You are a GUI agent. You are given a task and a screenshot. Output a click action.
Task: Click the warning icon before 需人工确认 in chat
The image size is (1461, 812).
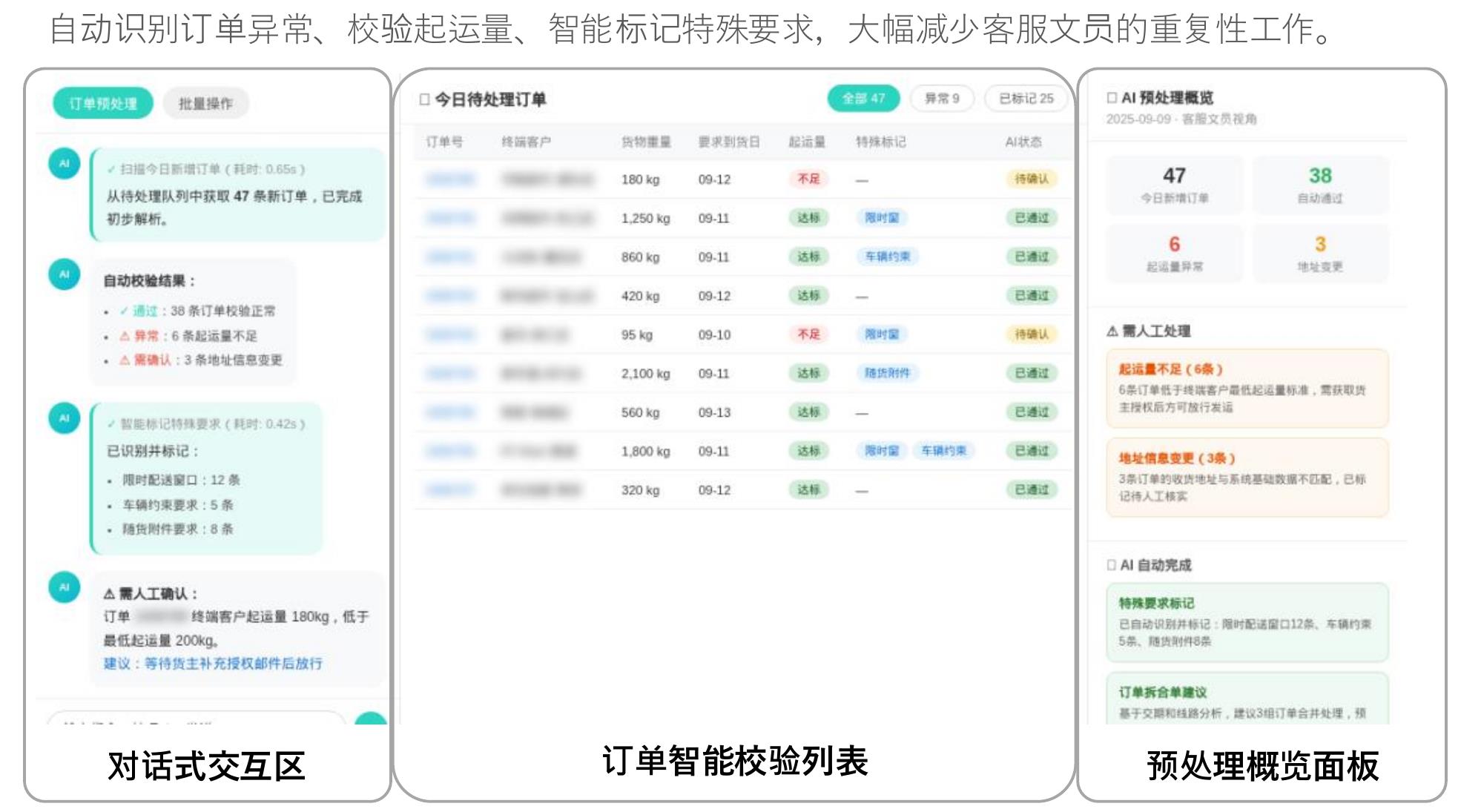point(109,594)
